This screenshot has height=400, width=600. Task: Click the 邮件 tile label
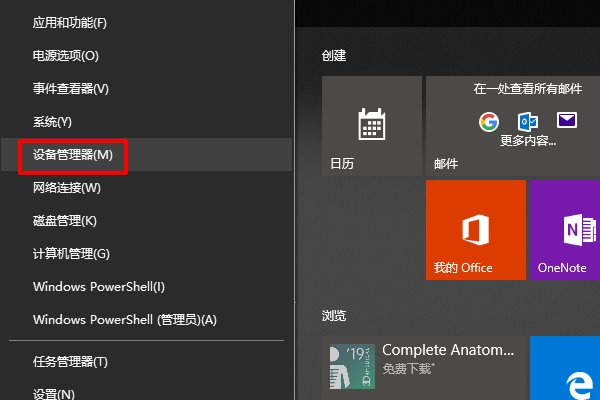click(x=446, y=164)
